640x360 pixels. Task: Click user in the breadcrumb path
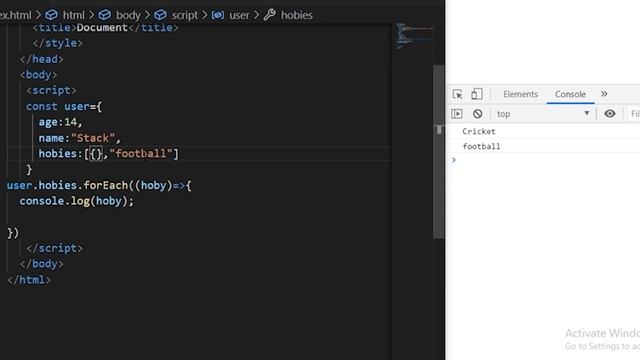coord(239,15)
